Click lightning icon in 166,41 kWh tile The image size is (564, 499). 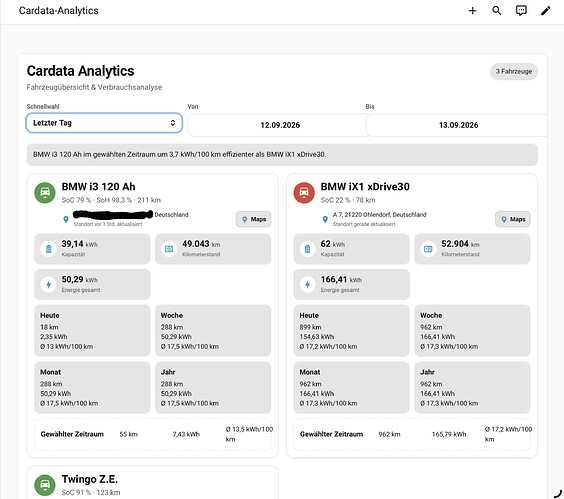[308, 284]
